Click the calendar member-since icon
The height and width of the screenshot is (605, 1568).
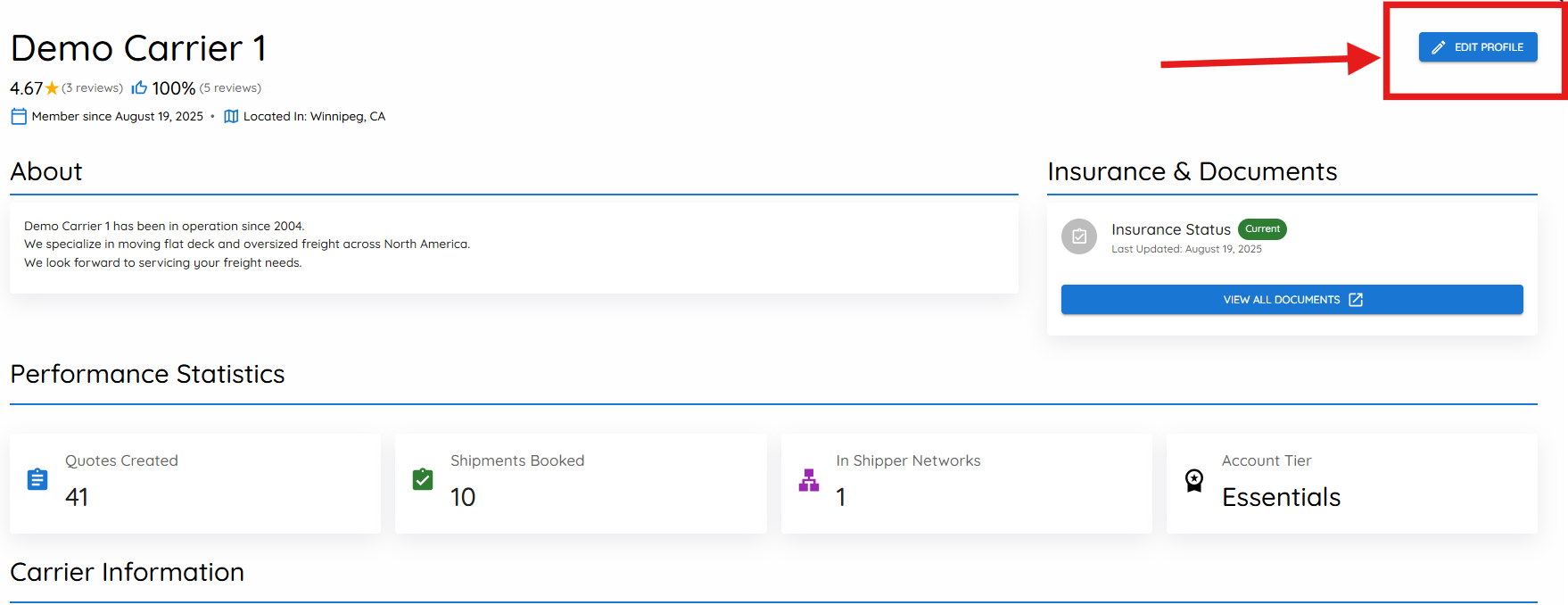pyautogui.click(x=19, y=116)
